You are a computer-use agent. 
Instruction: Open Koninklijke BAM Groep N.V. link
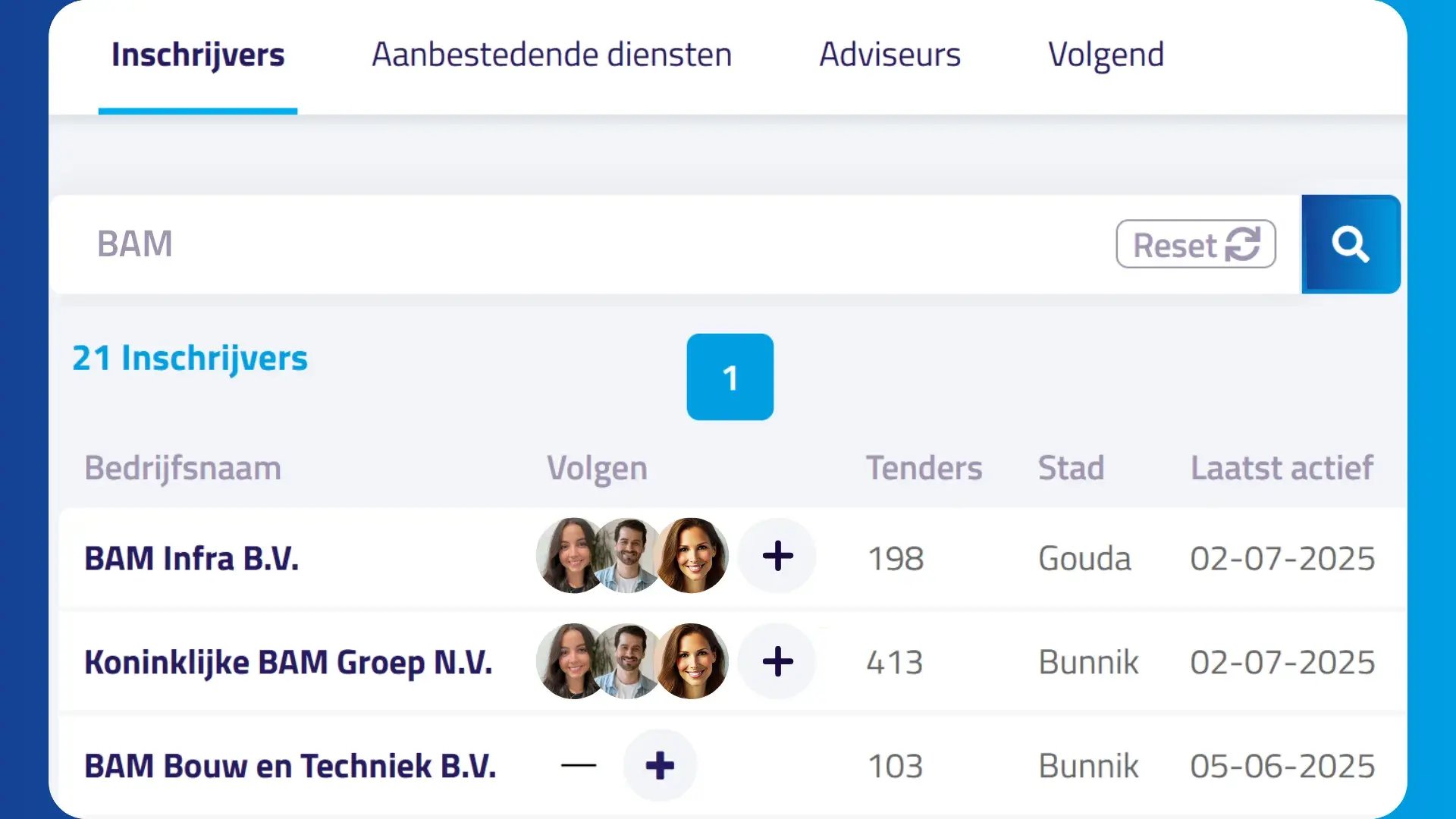[x=288, y=662]
